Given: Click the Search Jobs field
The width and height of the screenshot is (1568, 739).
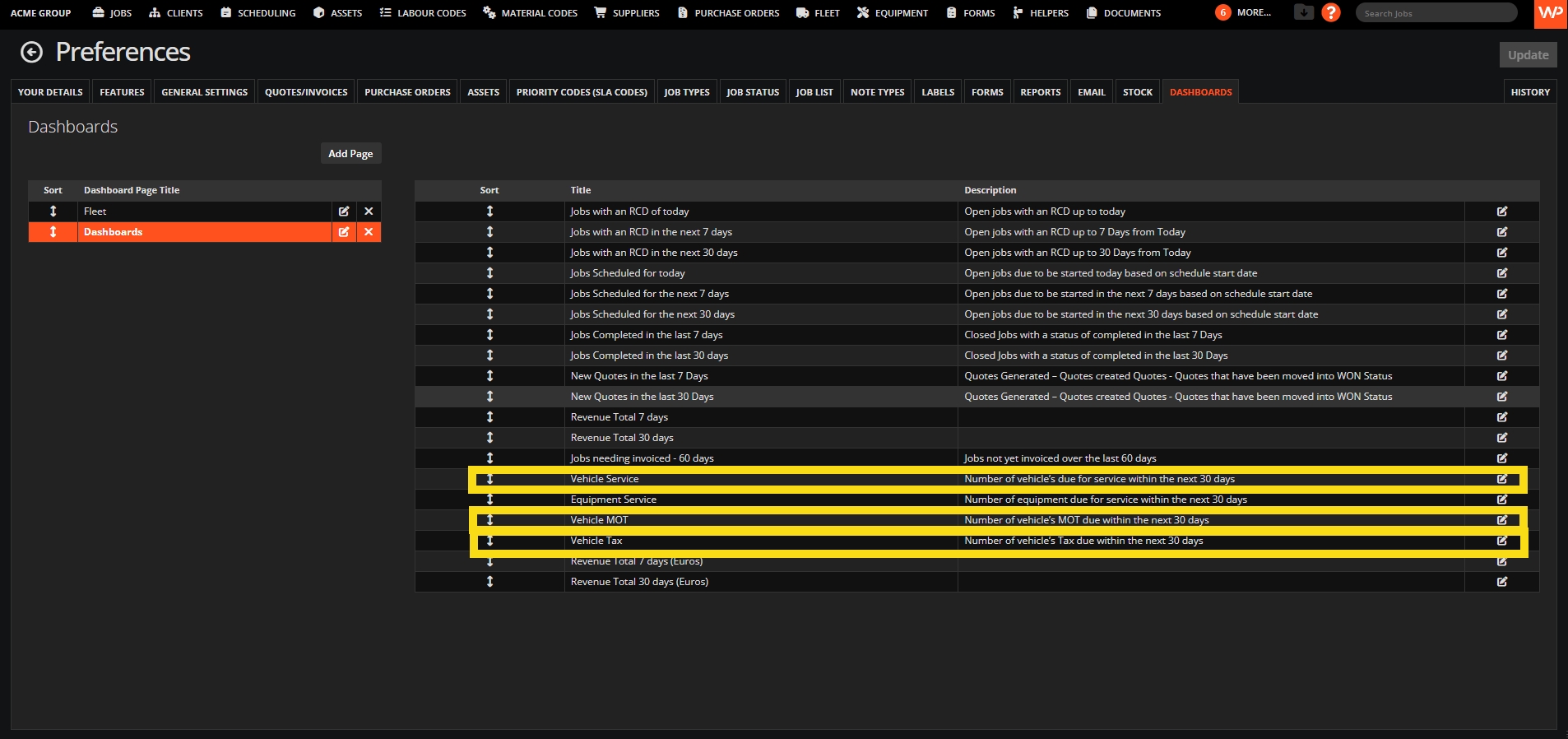Looking at the screenshot, I should point(1436,12).
